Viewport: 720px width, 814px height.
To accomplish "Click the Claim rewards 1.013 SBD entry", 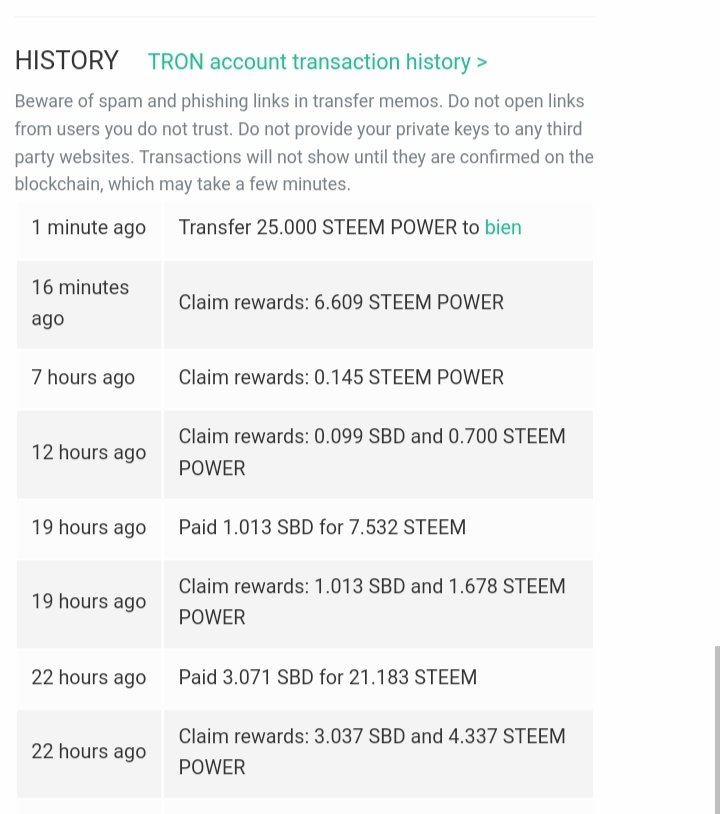I will tap(371, 601).
